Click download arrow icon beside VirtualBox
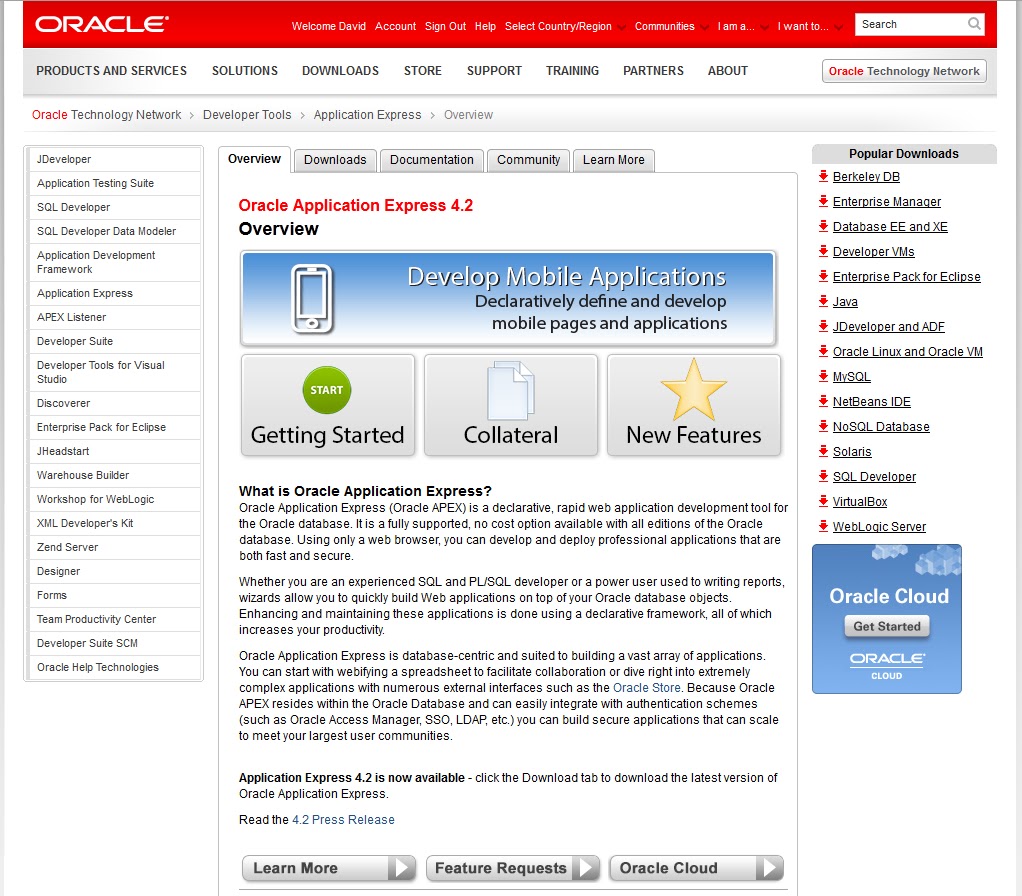The width and height of the screenshot is (1022, 896). click(x=823, y=501)
